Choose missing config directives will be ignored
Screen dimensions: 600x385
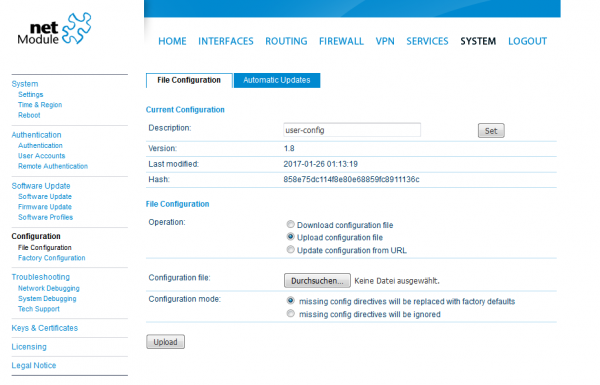point(290,313)
